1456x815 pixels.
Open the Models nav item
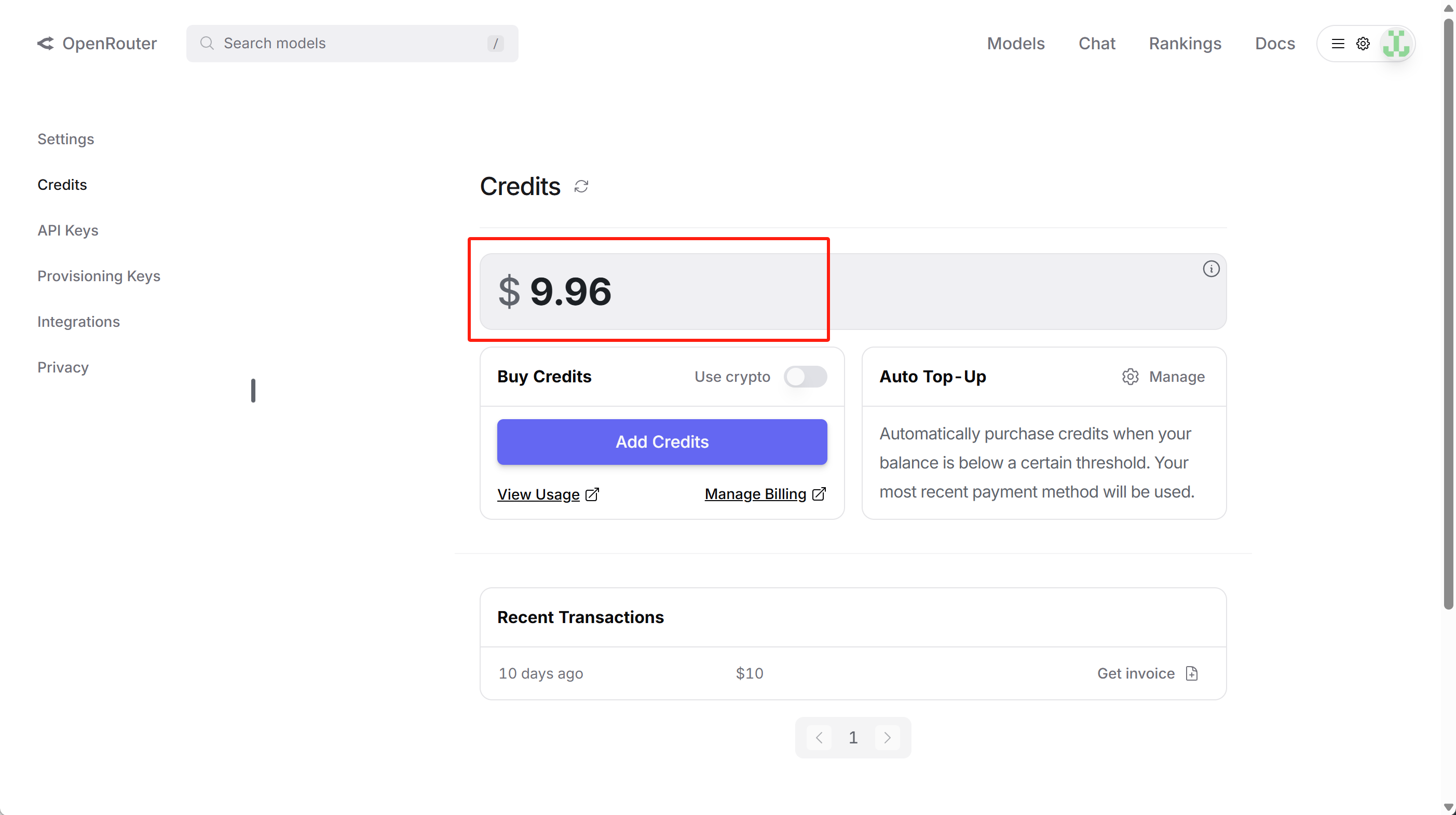pyautogui.click(x=1016, y=44)
